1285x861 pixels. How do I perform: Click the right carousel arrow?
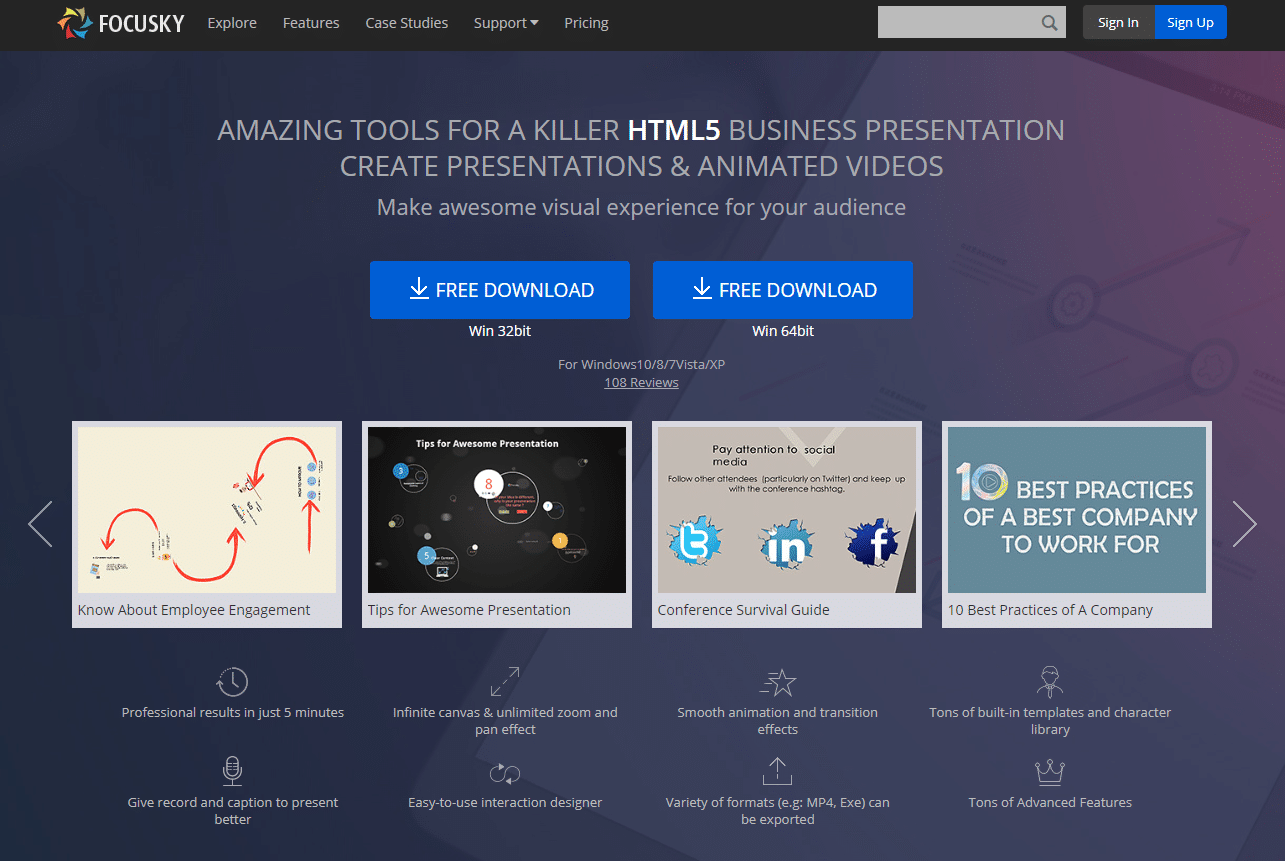point(1244,523)
